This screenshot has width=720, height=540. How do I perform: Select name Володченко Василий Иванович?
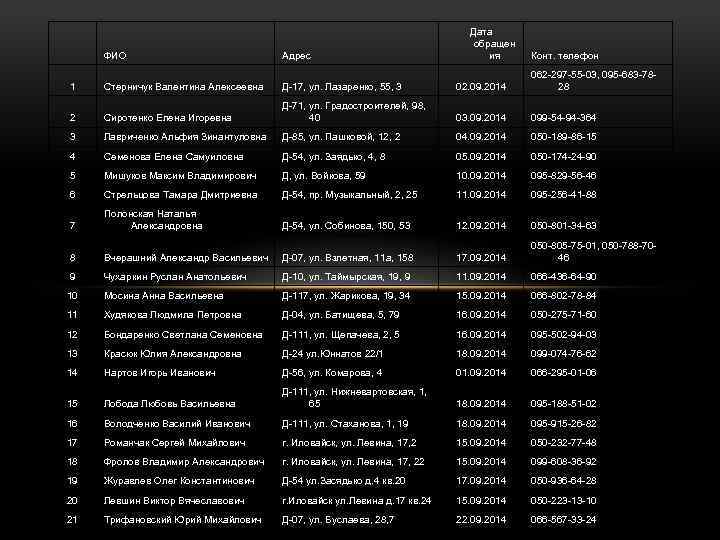pyautogui.click(x=177, y=424)
